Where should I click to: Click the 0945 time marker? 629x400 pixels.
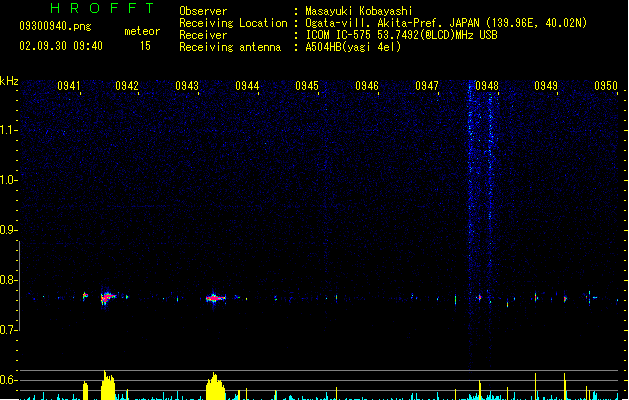307,86
